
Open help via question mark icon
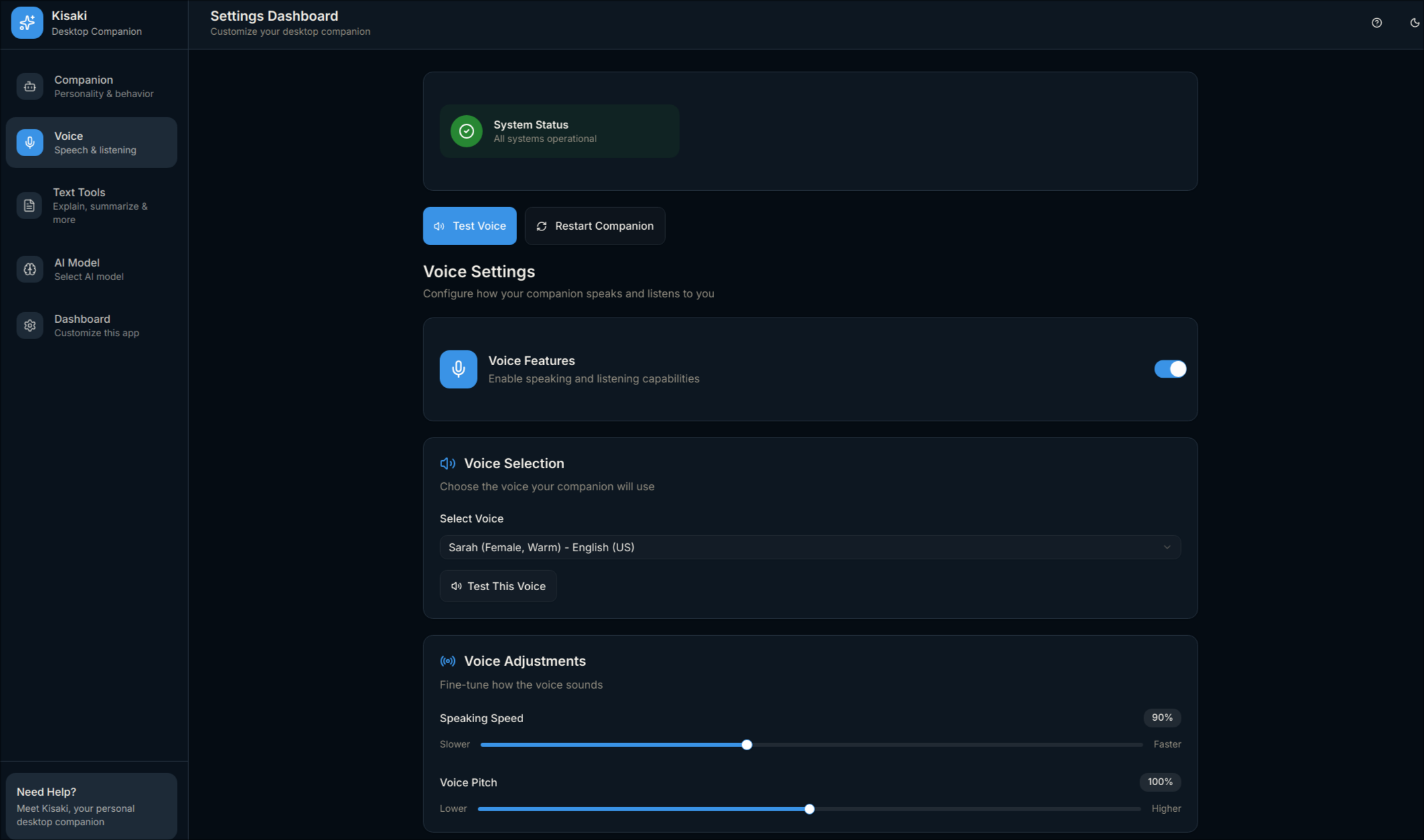point(1376,23)
